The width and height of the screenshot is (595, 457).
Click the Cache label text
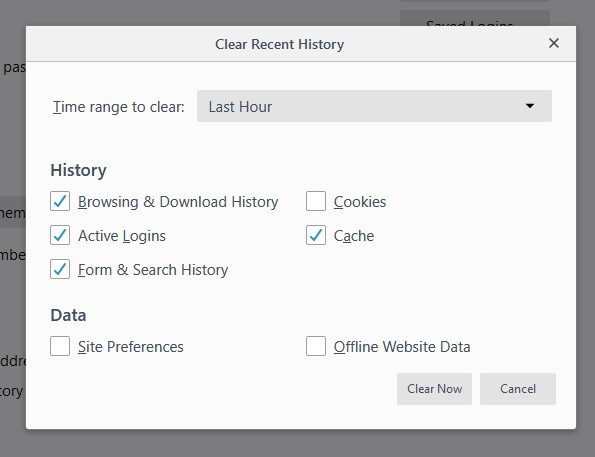coord(354,236)
